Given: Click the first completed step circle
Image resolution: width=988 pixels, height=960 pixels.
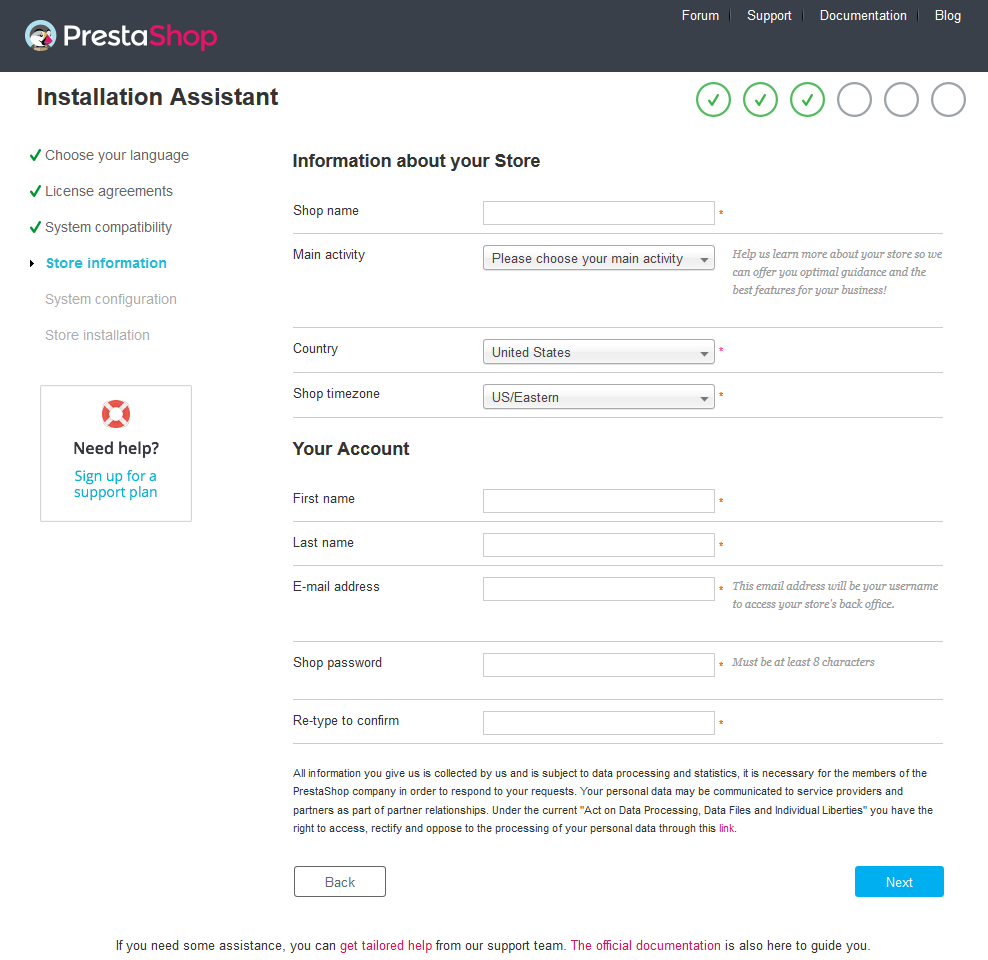Looking at the screenshot, I should 714,100.
